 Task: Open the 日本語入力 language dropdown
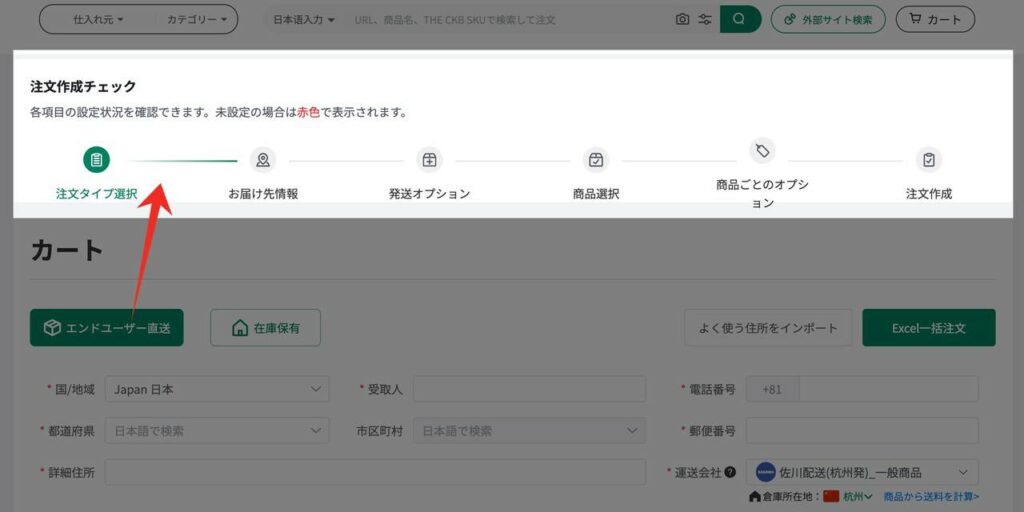304,20
